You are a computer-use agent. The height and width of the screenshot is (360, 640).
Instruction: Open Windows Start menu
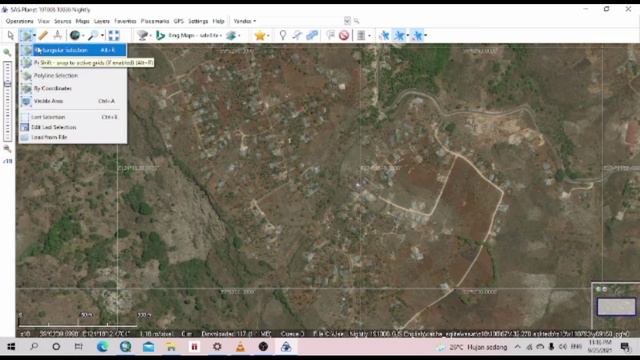coord(11,347)
